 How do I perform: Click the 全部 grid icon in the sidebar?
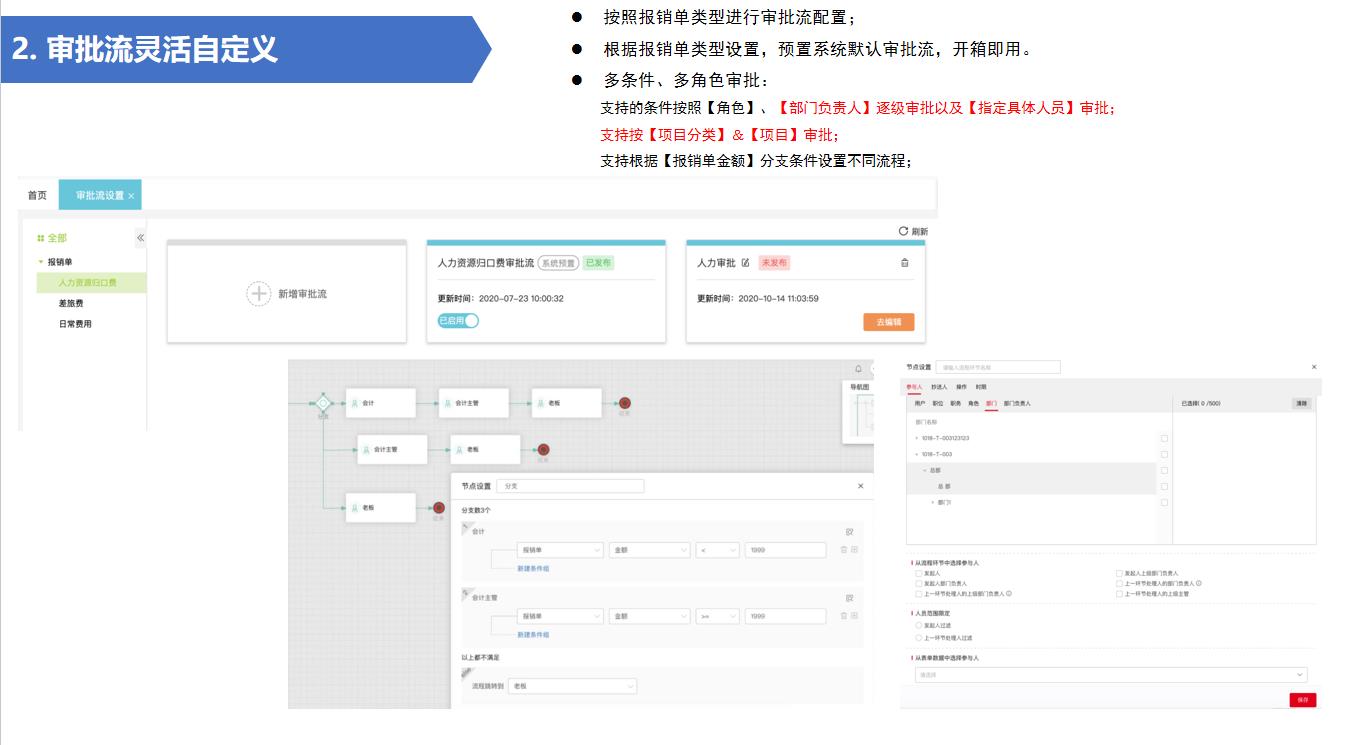click(x=41, y=238)
